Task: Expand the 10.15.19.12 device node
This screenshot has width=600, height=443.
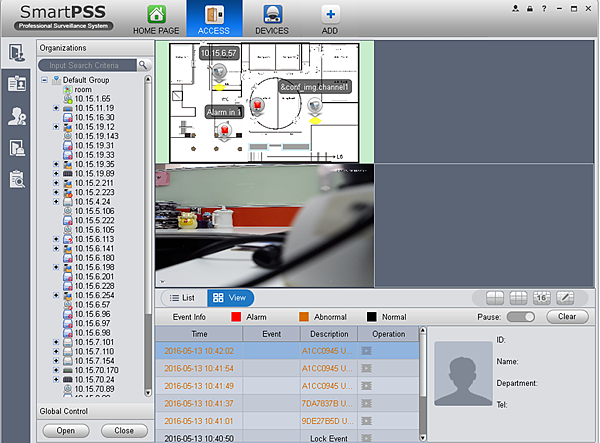Action: 56,127
